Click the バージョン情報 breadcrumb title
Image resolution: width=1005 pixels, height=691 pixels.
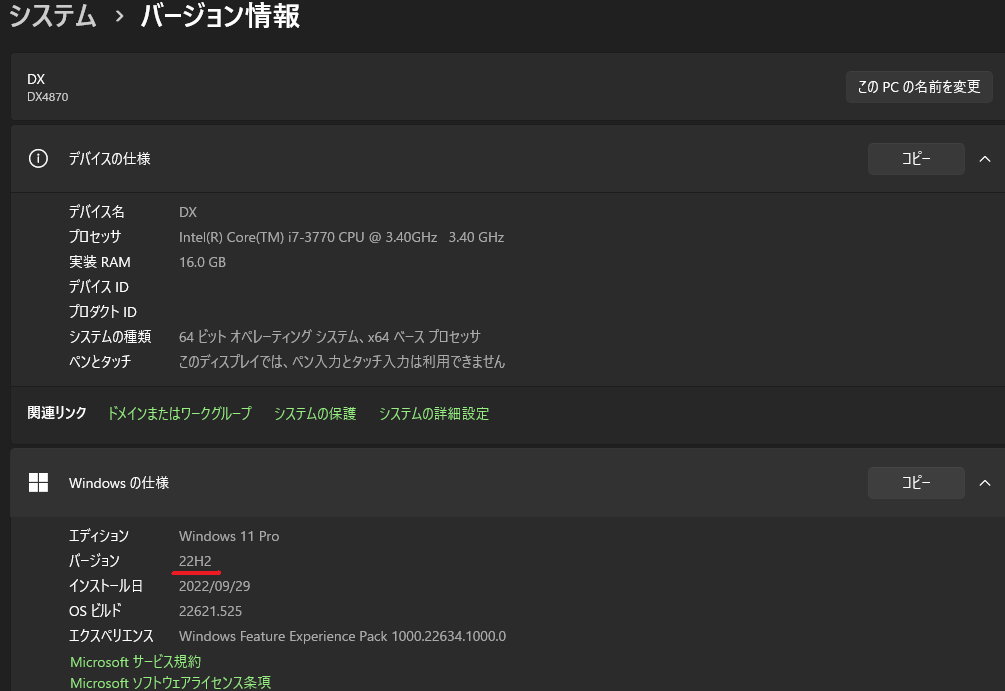(220, 15)
